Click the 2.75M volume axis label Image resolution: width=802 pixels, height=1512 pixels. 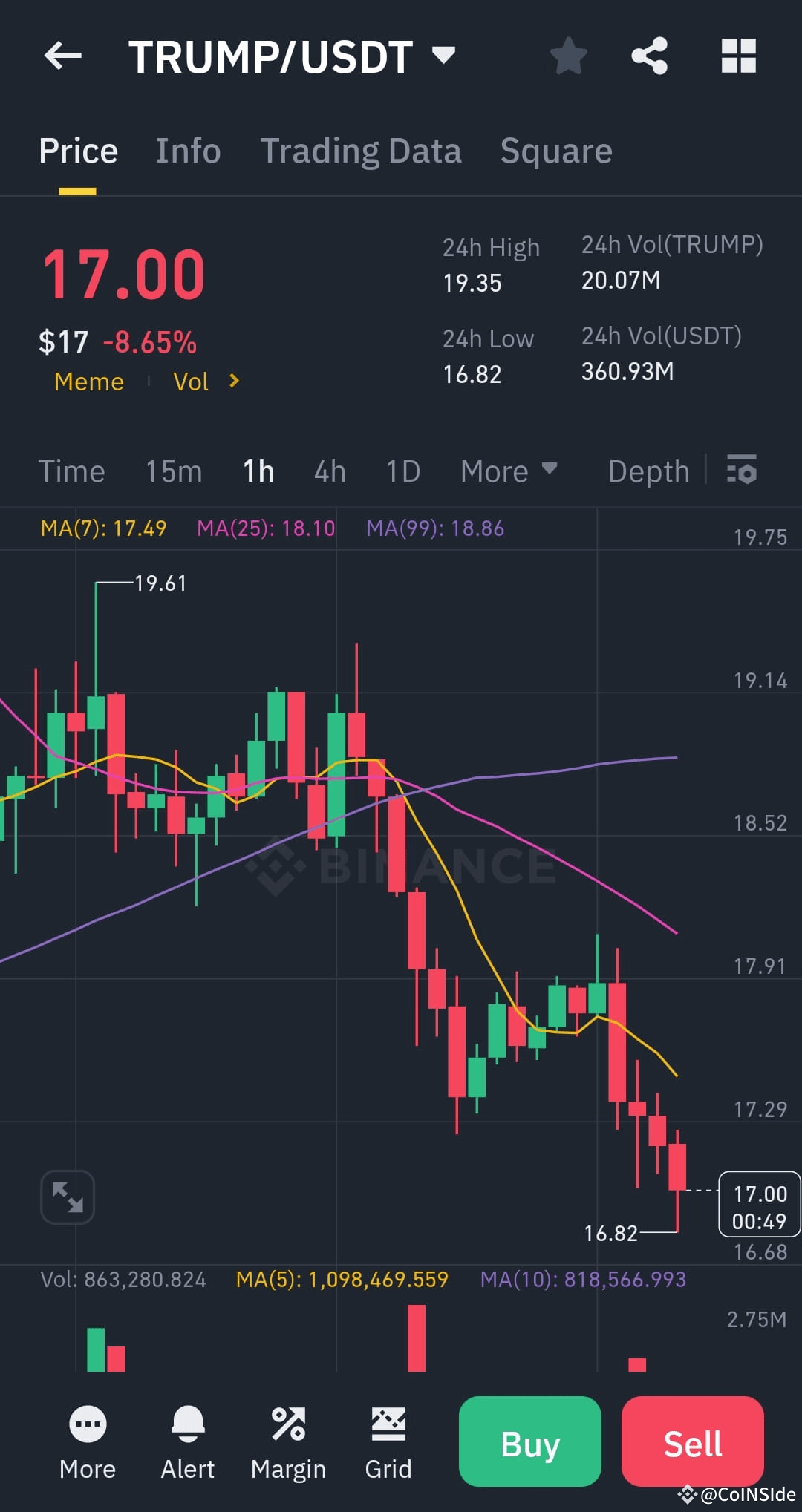[757, 1319]
